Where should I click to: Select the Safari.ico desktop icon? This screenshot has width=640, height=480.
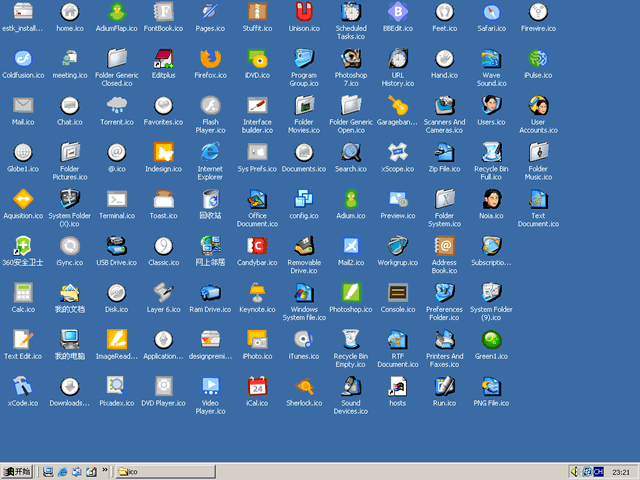point(491,12)
